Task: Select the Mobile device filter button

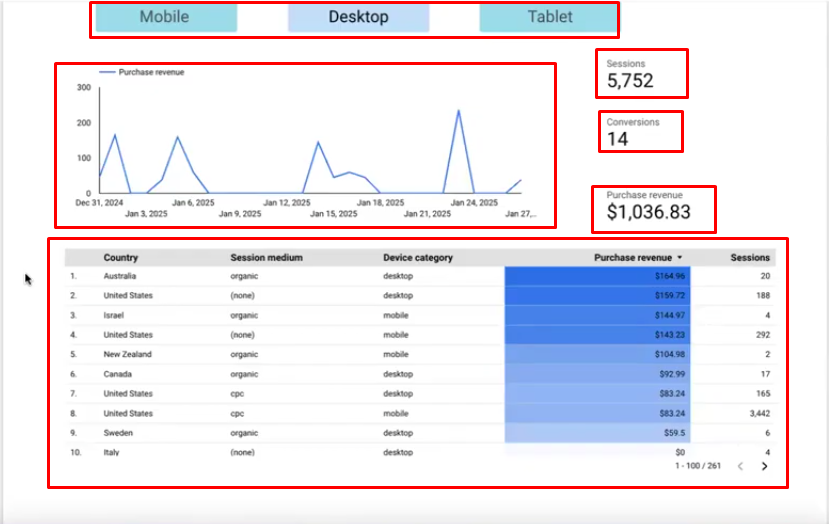Action: tap(164, 17)
